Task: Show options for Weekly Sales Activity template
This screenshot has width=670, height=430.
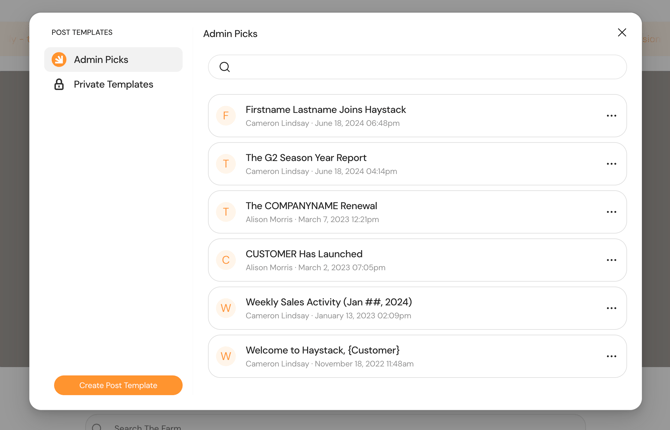Action: click(x=611, y=308)
